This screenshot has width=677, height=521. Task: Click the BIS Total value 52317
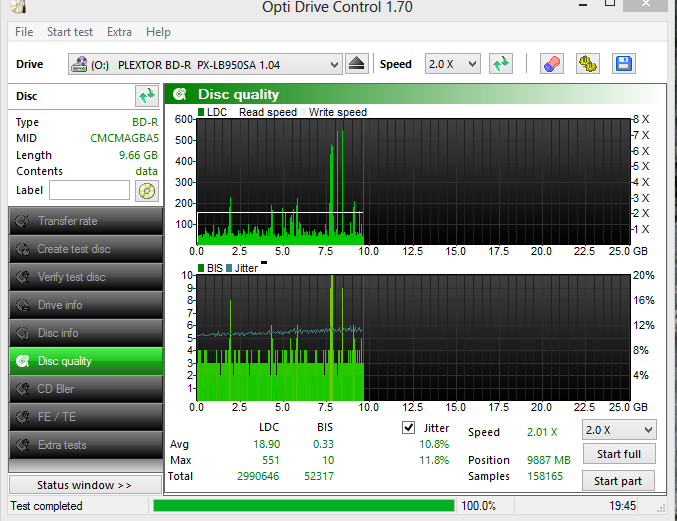click(319, 476)
